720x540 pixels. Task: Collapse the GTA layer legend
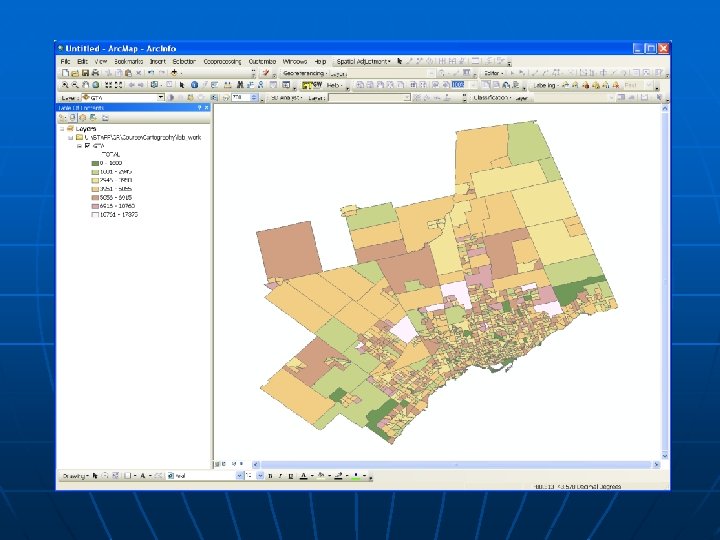79,145
